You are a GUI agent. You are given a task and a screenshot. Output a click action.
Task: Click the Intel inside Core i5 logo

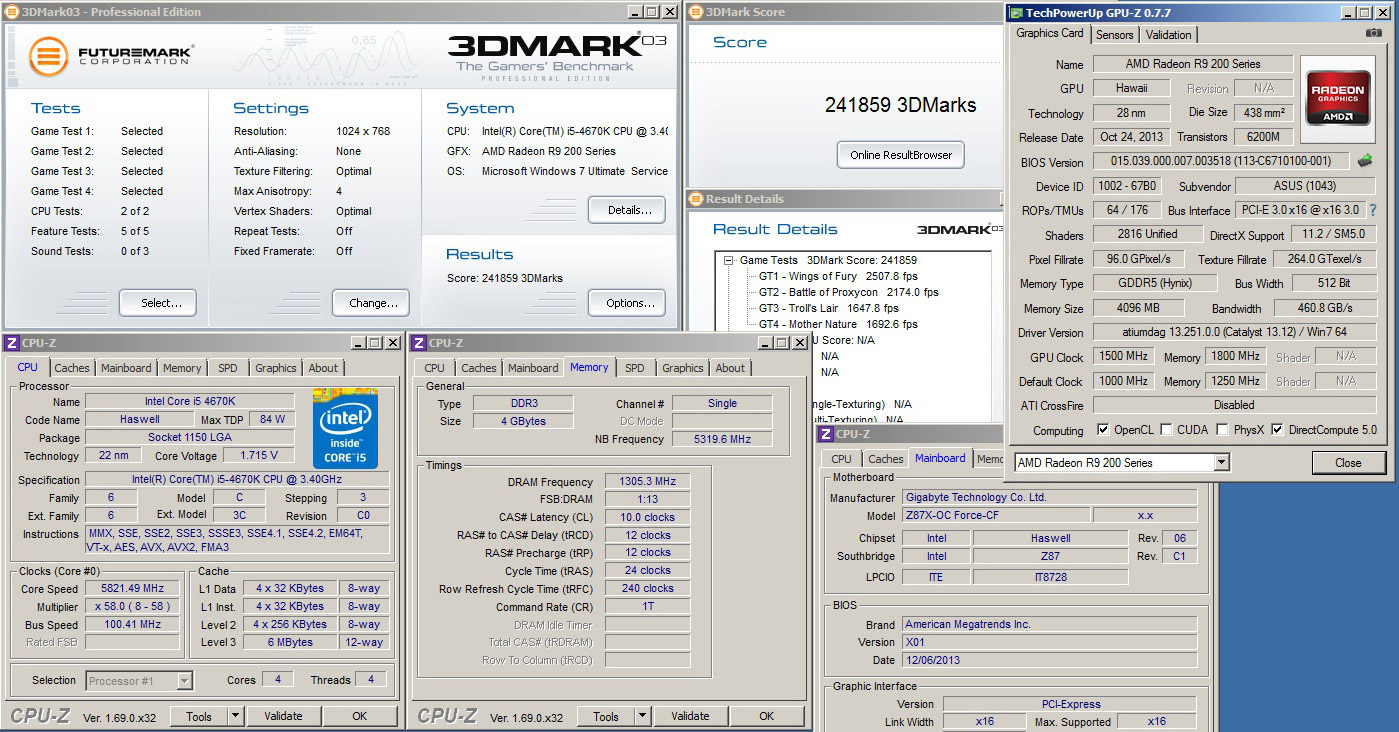point(345,429)
